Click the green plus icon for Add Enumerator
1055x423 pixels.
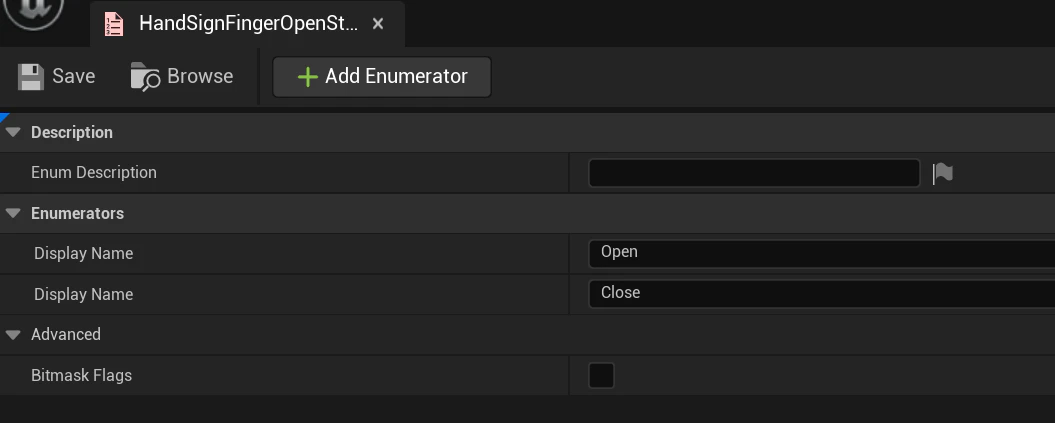(307, 77)
